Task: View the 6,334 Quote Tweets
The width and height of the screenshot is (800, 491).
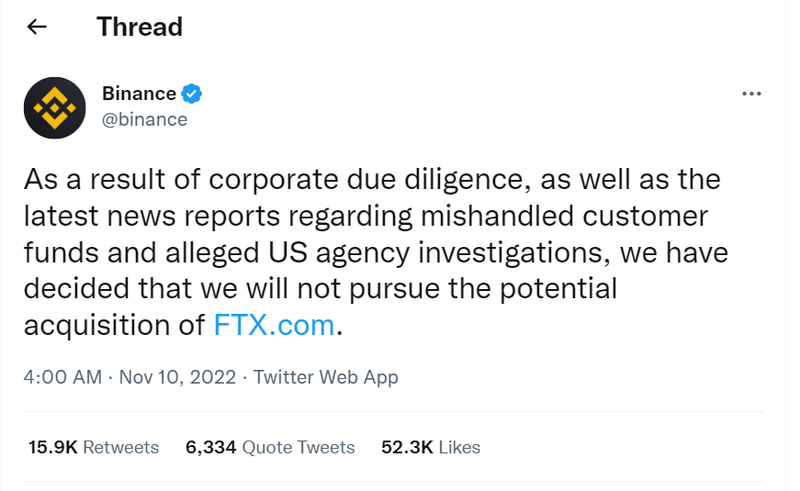Action: (270, 447)
